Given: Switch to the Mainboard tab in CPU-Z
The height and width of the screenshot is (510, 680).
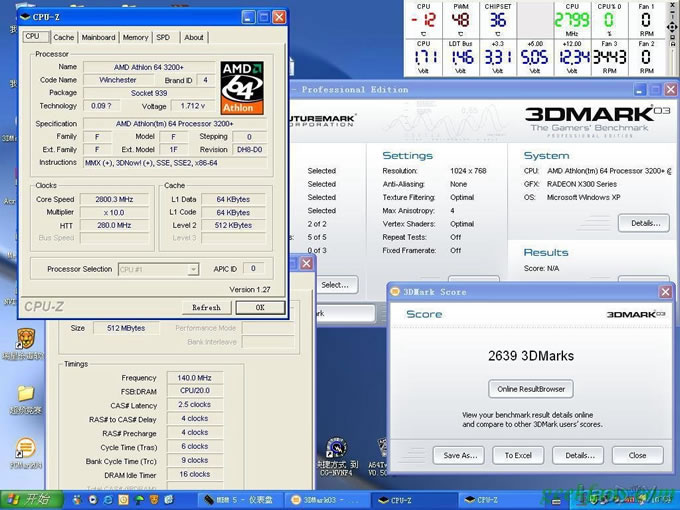Looking at the screenshot, I should (98, 37).
